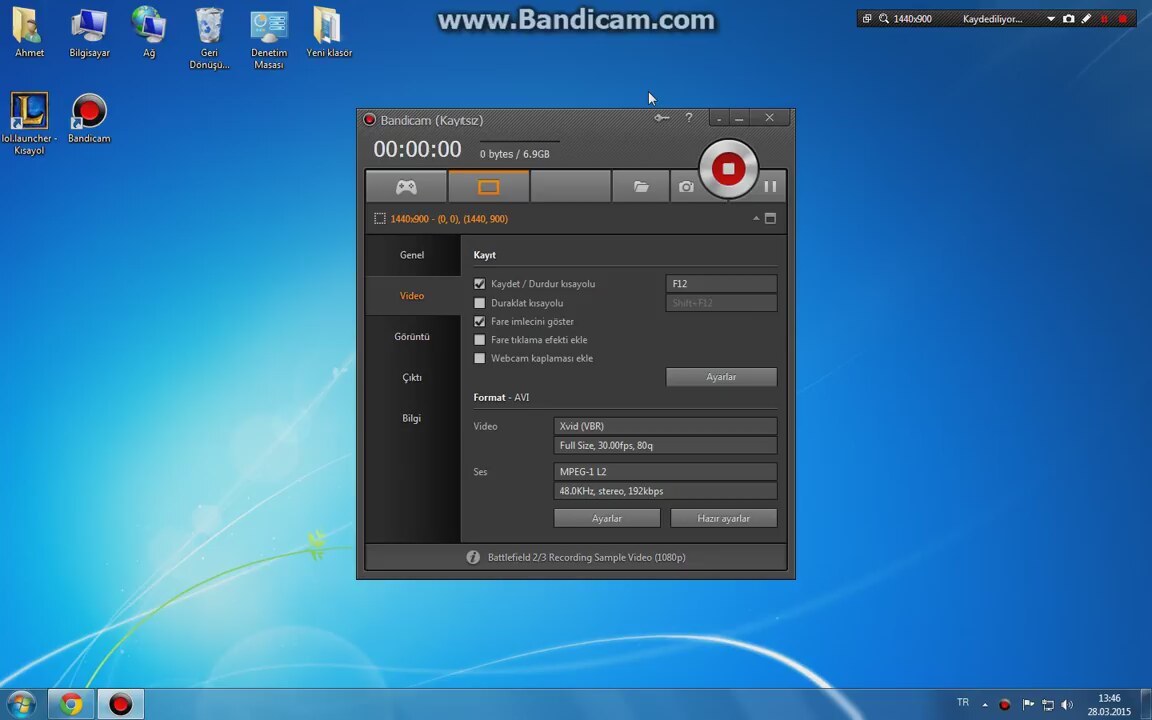Open the Windows Start menu
Image resolution: width=1152 pixels, height=720 pixels.
[21, 705]
